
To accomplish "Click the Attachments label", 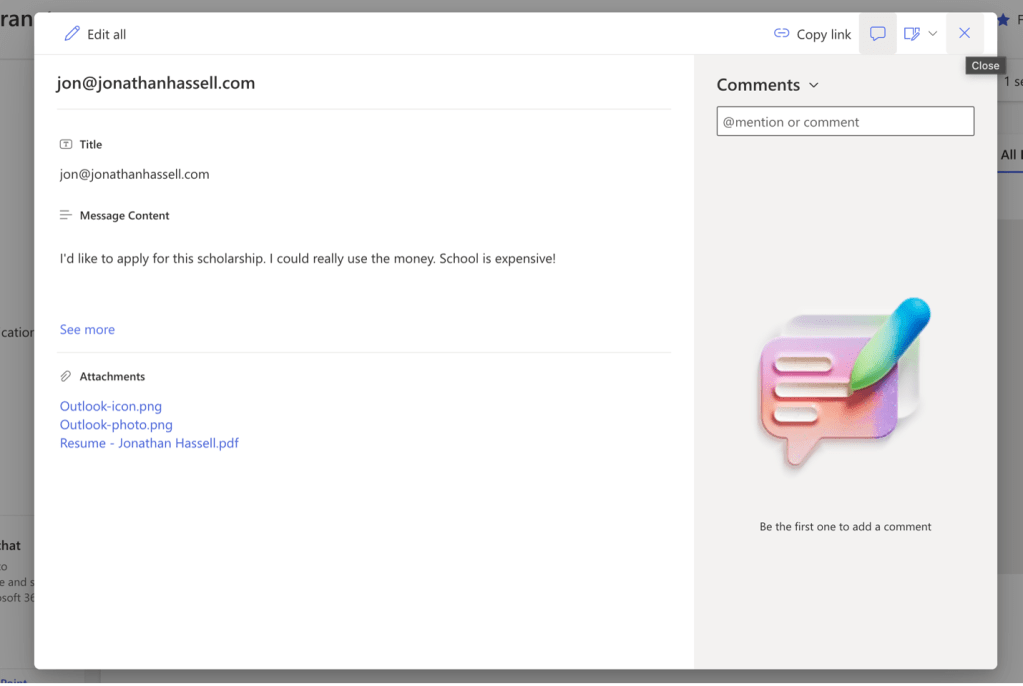I will [112, 377].
